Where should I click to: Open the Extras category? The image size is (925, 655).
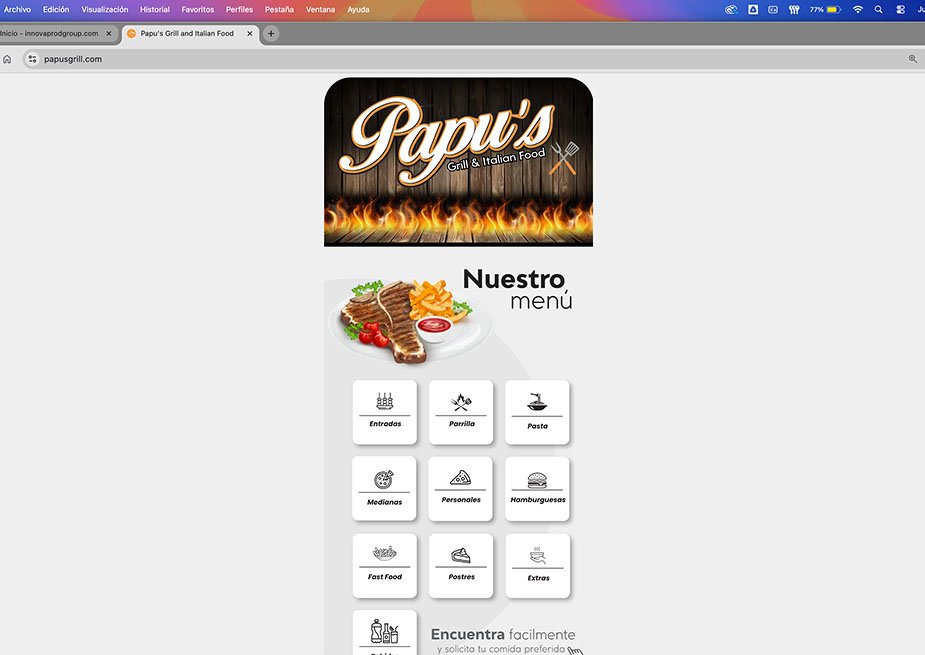537,565
